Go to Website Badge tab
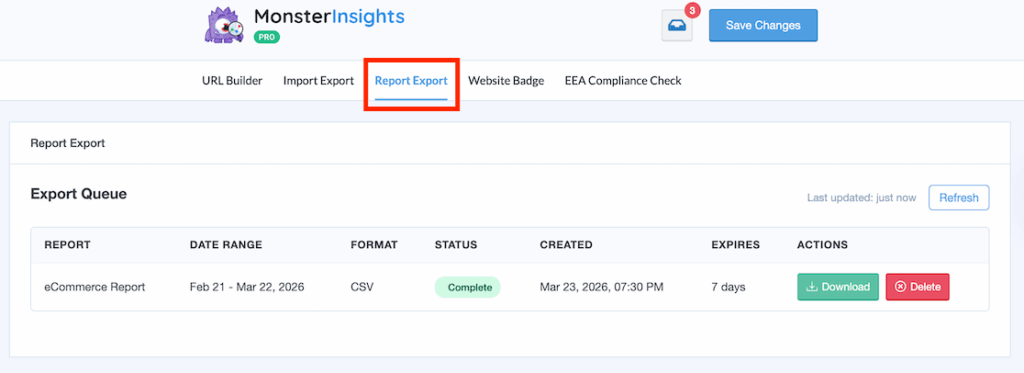The image size is (1024, 373). click(506, 81)
